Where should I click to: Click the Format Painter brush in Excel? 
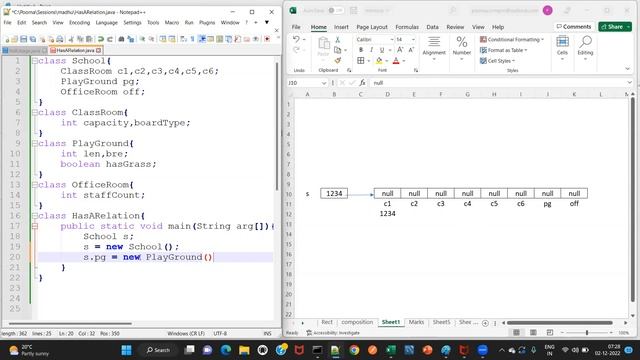(x=338, y=60)
